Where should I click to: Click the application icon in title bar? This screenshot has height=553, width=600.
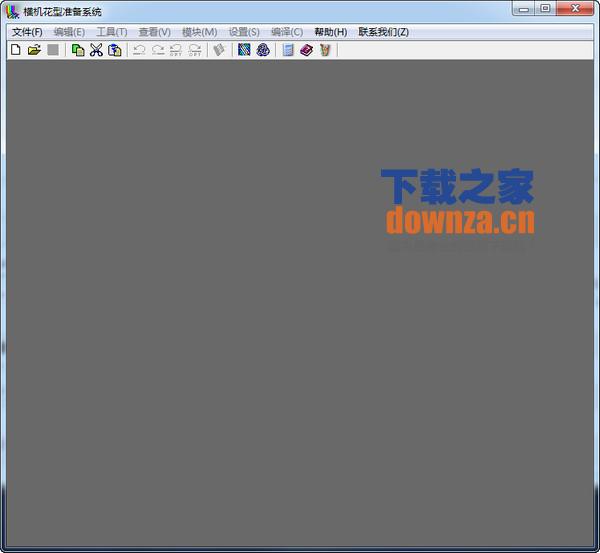pos(13,11)
